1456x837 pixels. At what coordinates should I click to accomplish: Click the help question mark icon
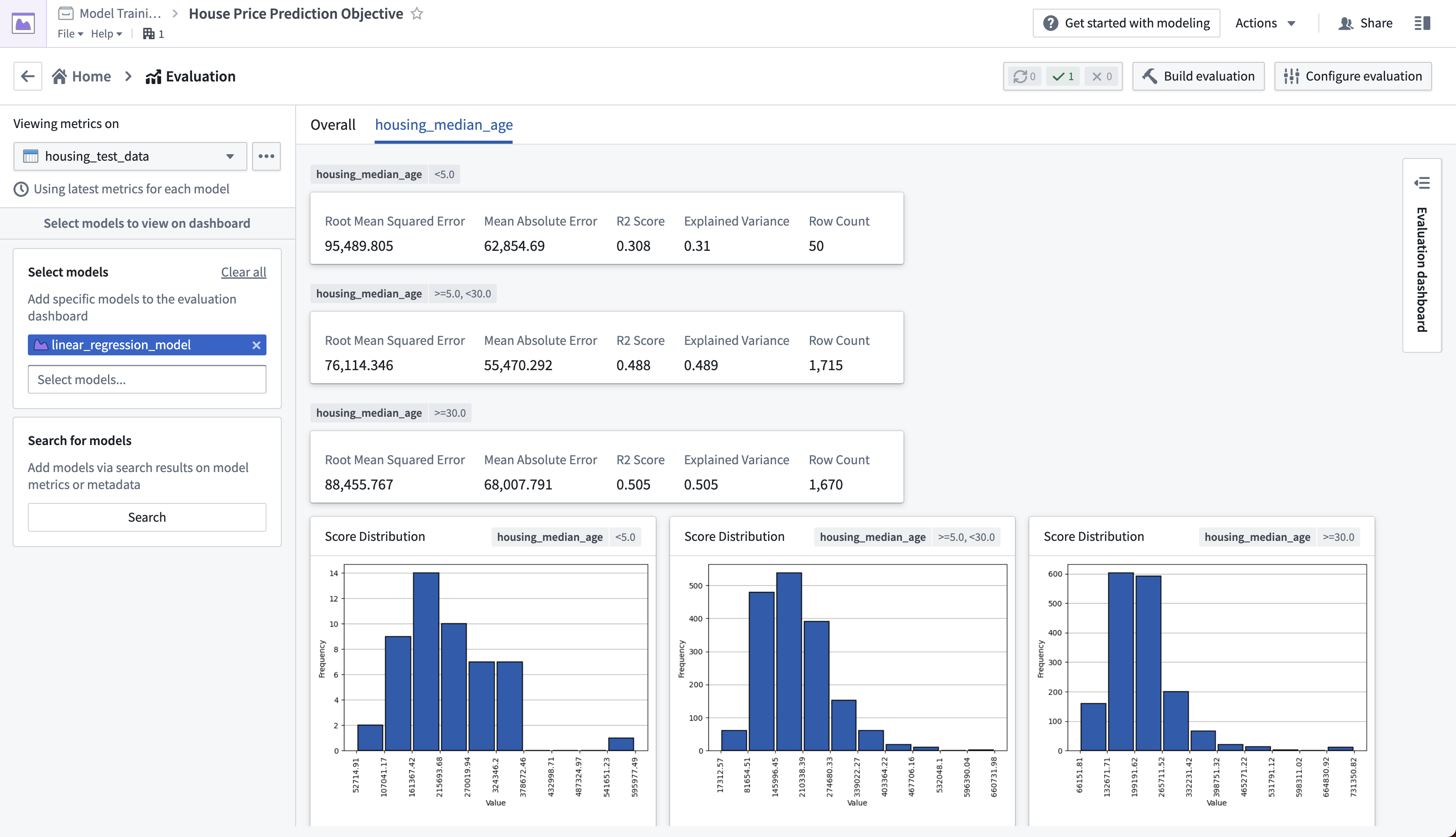[x=1050, y=23]
